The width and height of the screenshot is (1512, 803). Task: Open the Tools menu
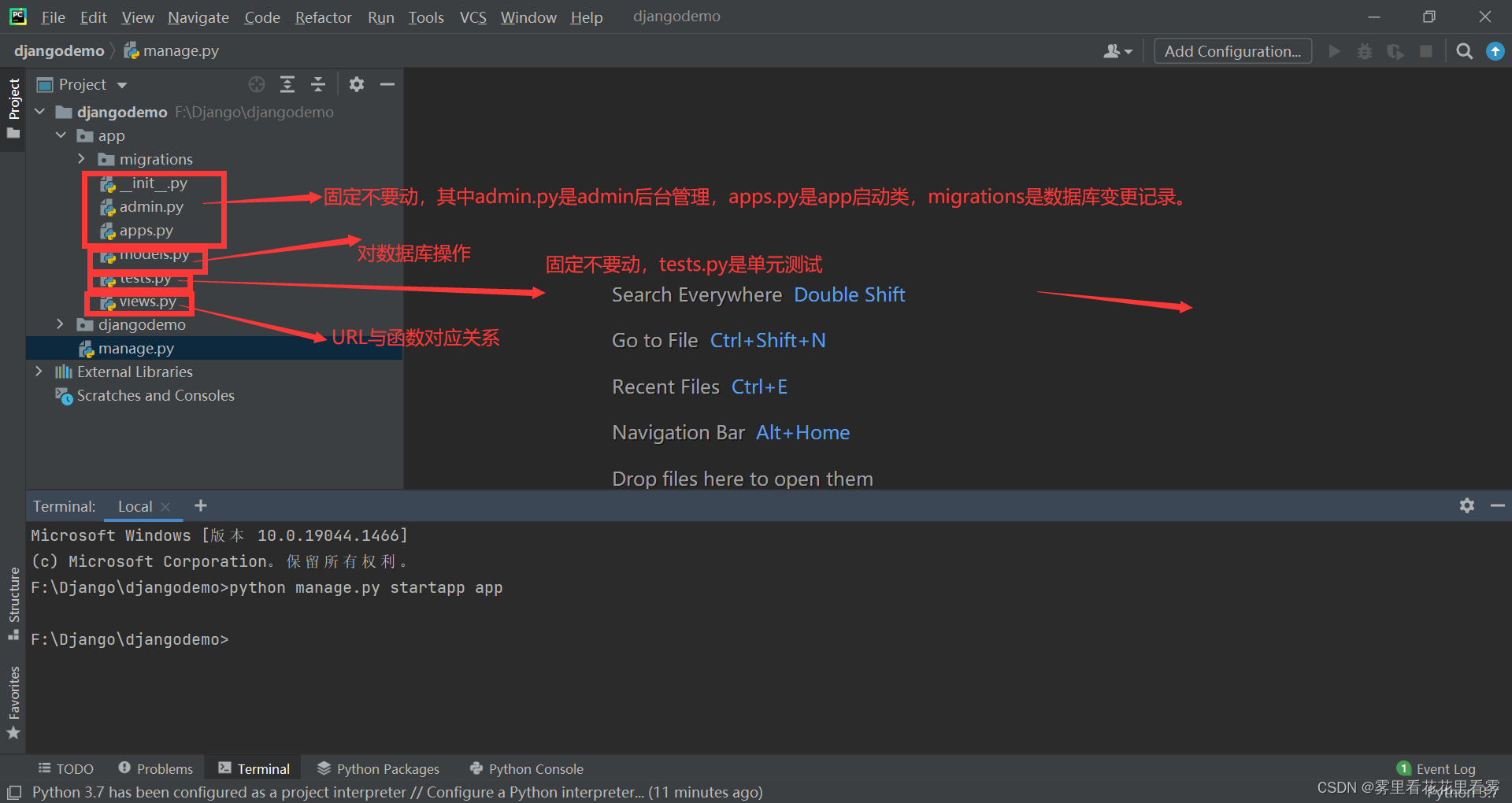[426, 17]
